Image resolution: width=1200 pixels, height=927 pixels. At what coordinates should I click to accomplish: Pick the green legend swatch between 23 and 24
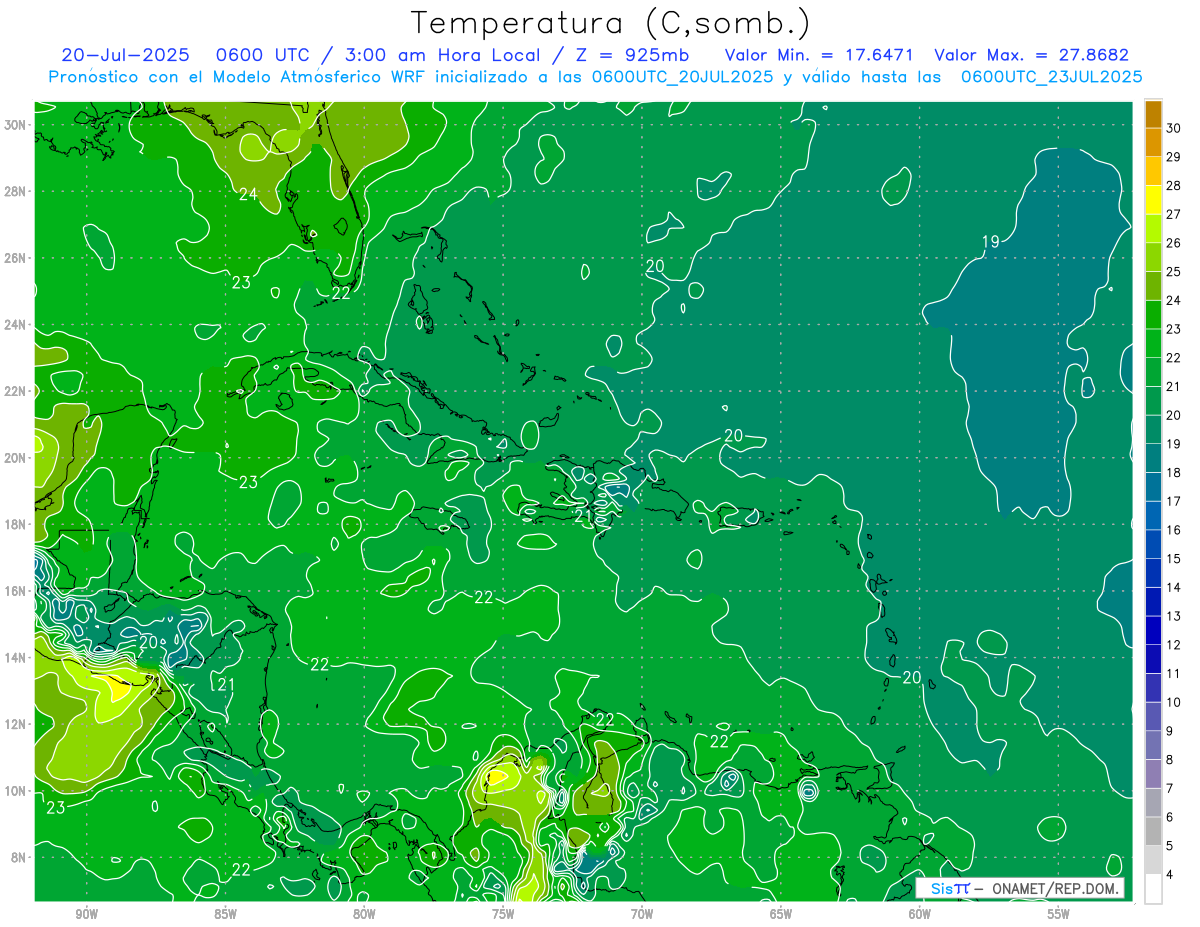(x=1153, y=315)
